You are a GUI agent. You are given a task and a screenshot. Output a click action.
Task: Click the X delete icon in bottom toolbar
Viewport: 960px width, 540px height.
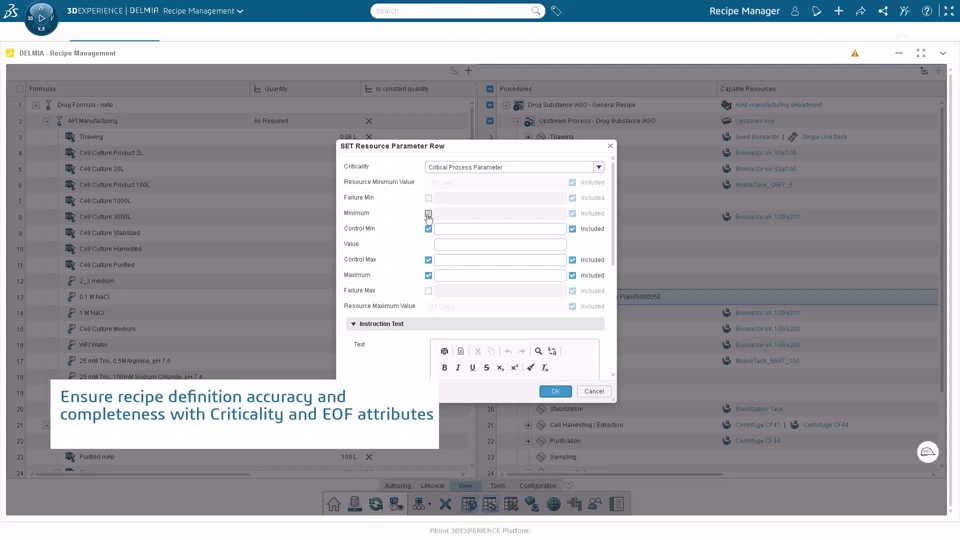tap(445, 504)
